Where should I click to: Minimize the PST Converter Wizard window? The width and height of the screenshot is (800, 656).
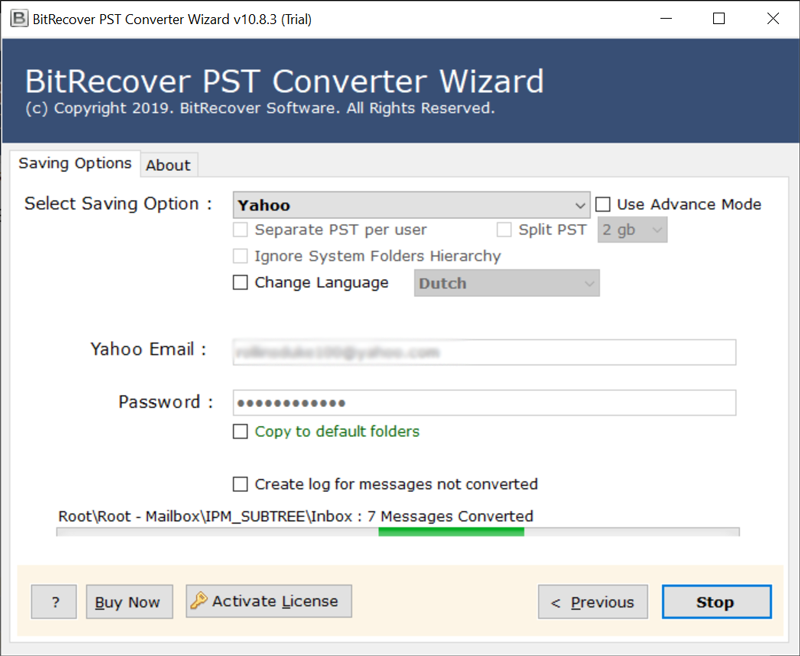[666, 19]
